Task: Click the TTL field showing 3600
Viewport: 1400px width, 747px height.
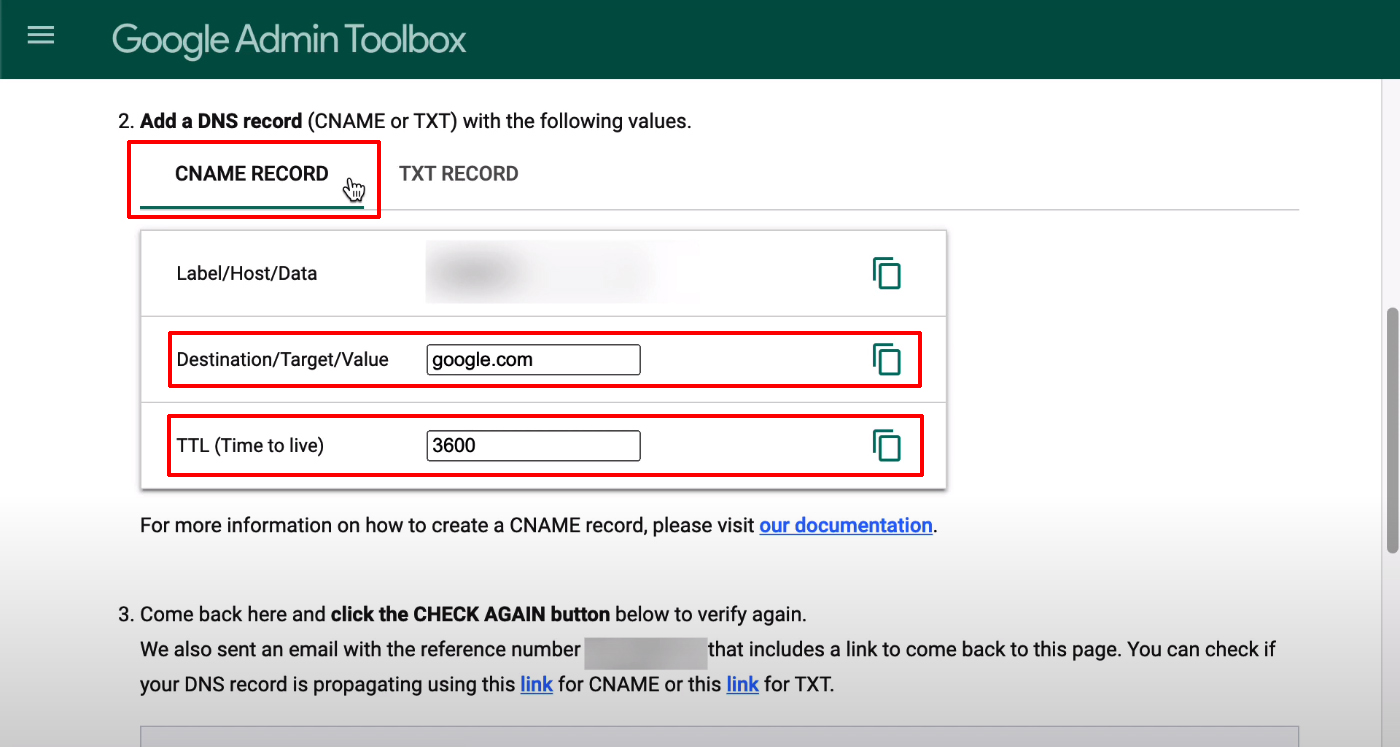Action: [532, 446]
